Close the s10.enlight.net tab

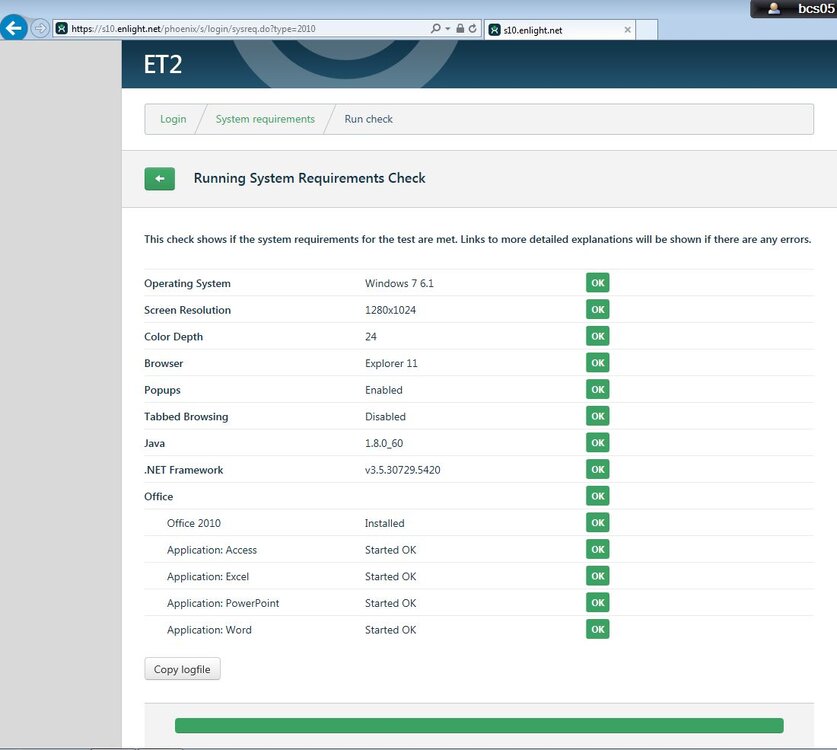(628, 30)
